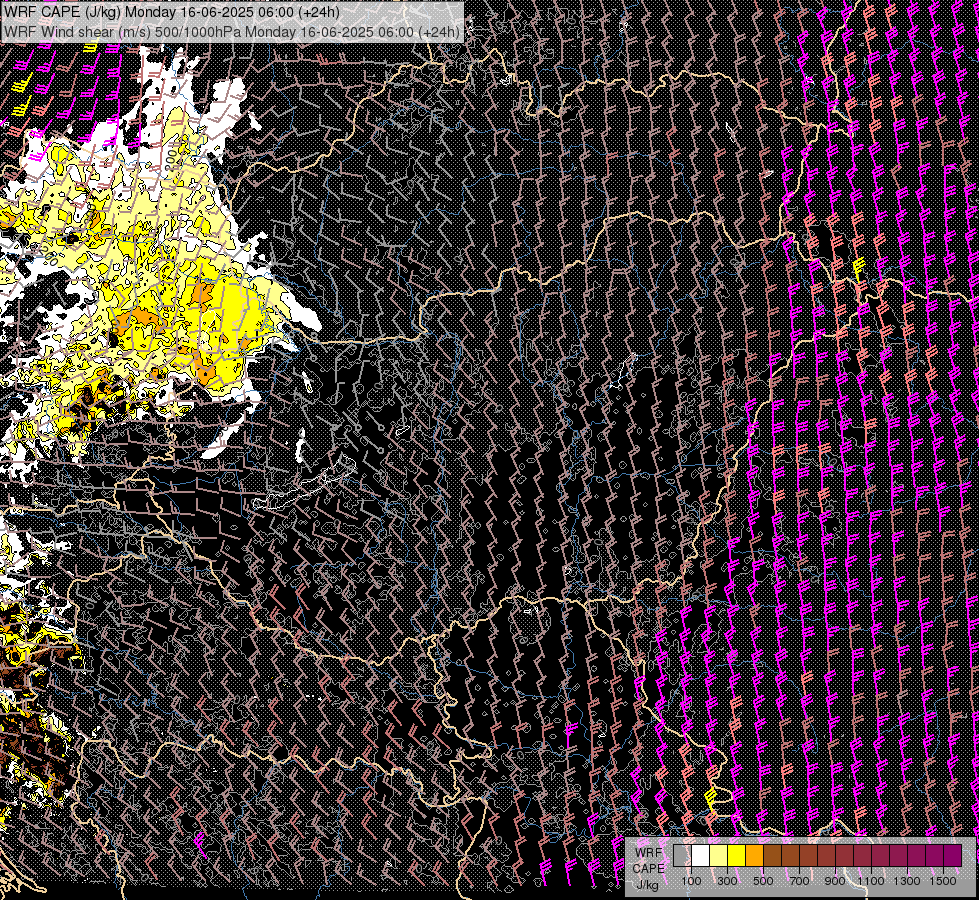Pick the pale yellow legend swatch before 300
Viewport: 979px width, 900px height.
tap(719, 855)
